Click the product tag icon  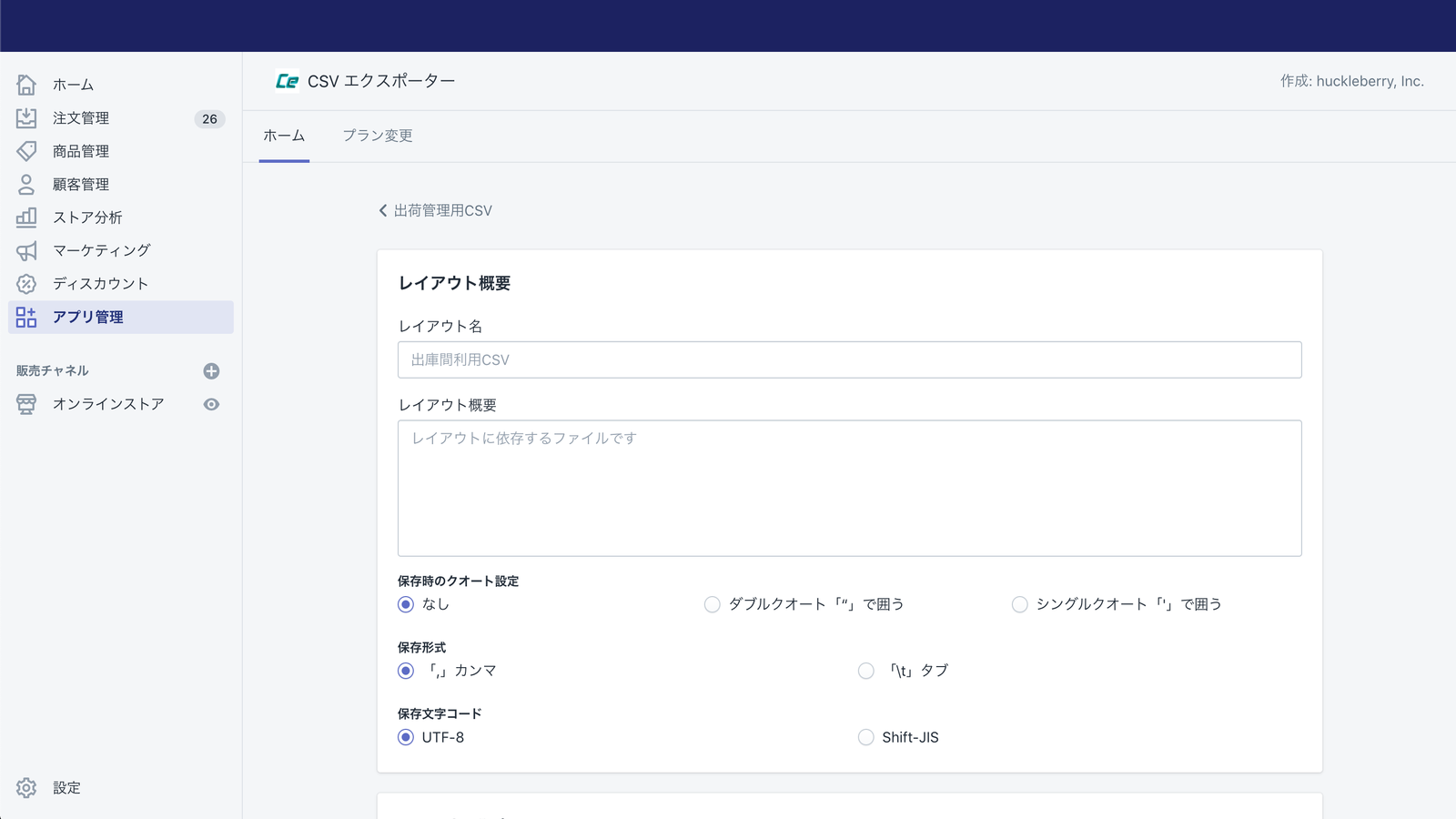coord(26,151)
